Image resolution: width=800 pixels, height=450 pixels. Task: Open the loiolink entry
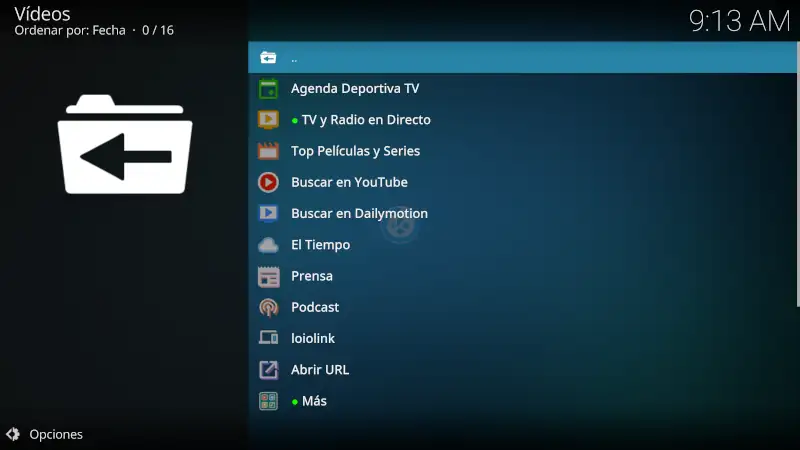click(x=522, y=338)
